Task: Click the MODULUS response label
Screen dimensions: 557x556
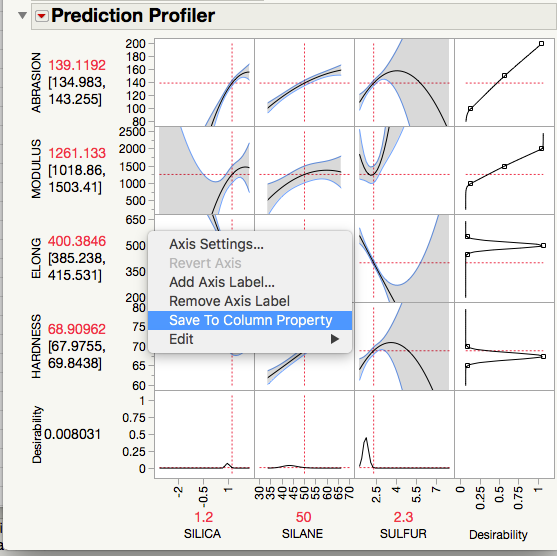Action: pyautogui.click(x=36, y=169)
